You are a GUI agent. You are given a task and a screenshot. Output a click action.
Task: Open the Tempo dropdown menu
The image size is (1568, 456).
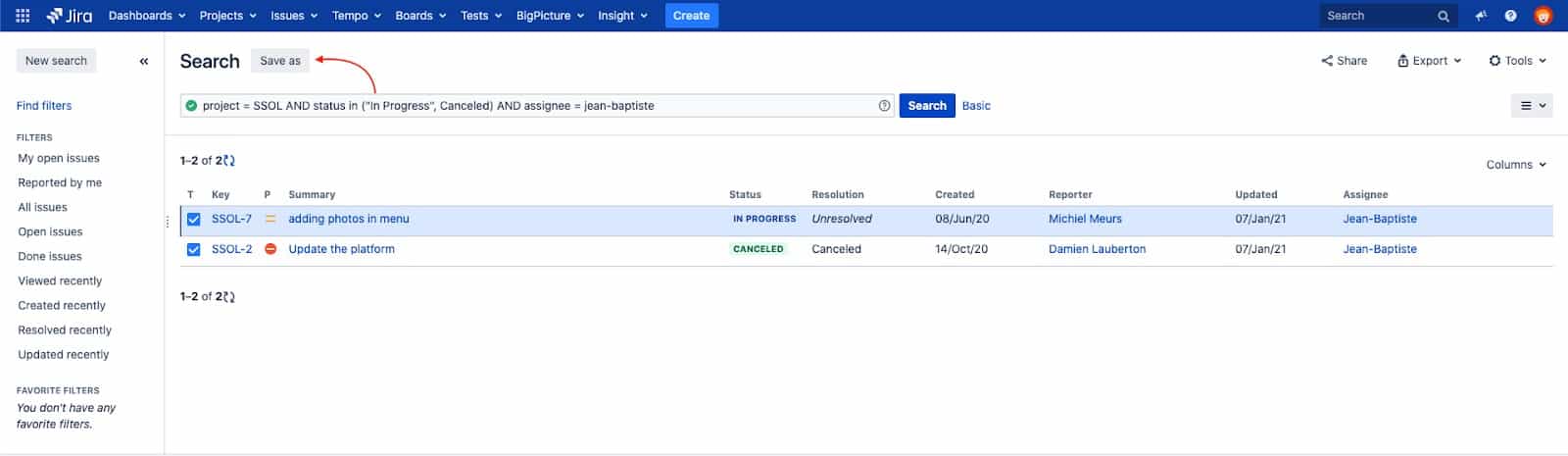pos(357,16)
